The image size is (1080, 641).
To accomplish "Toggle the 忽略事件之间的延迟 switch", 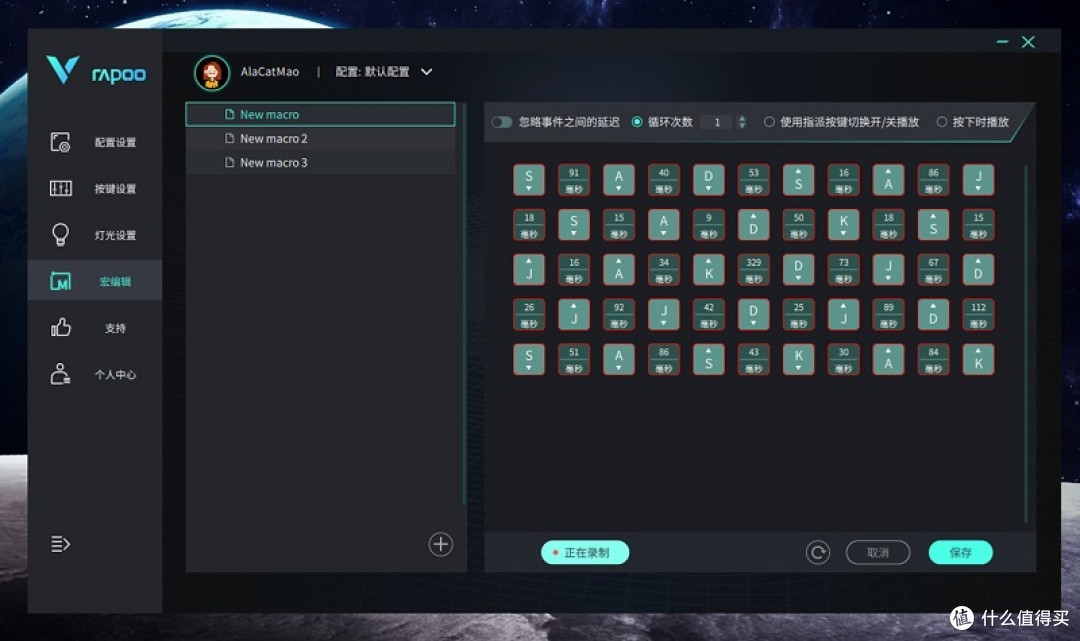I will [501, 121].
